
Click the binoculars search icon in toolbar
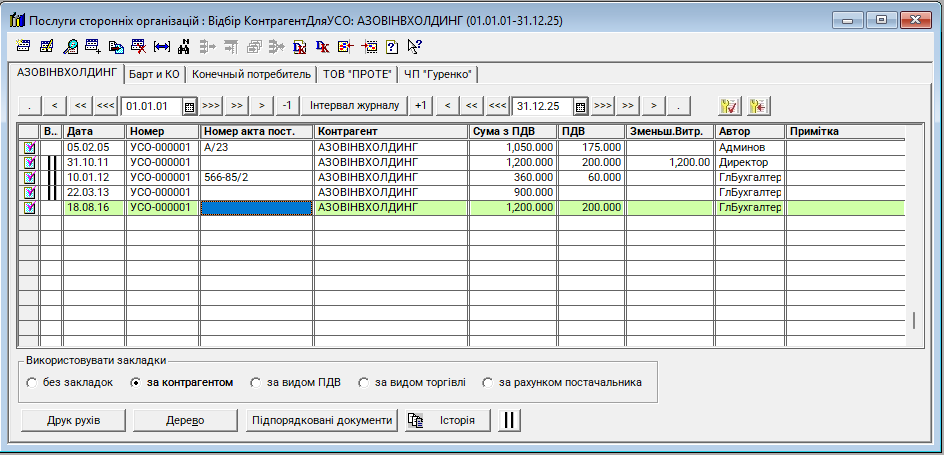183,46
